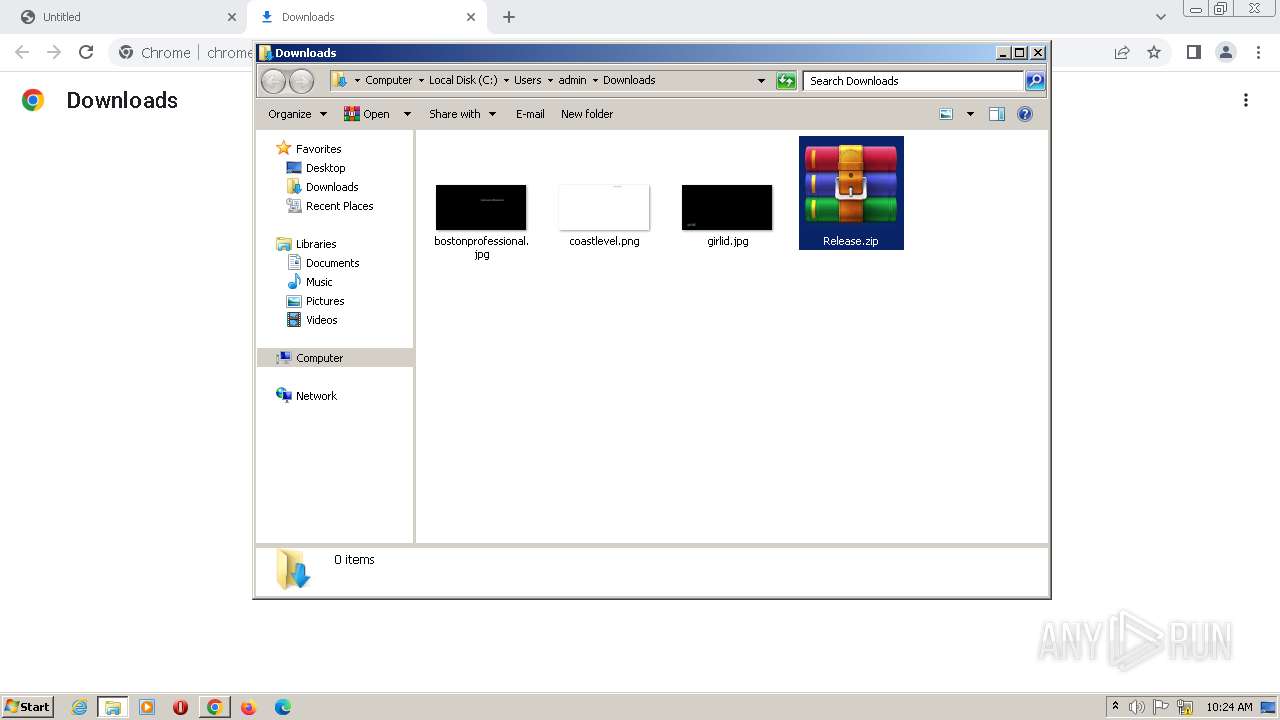Go forward with Explorer Forward arrow
The image size is (1280, 720).
301,81
